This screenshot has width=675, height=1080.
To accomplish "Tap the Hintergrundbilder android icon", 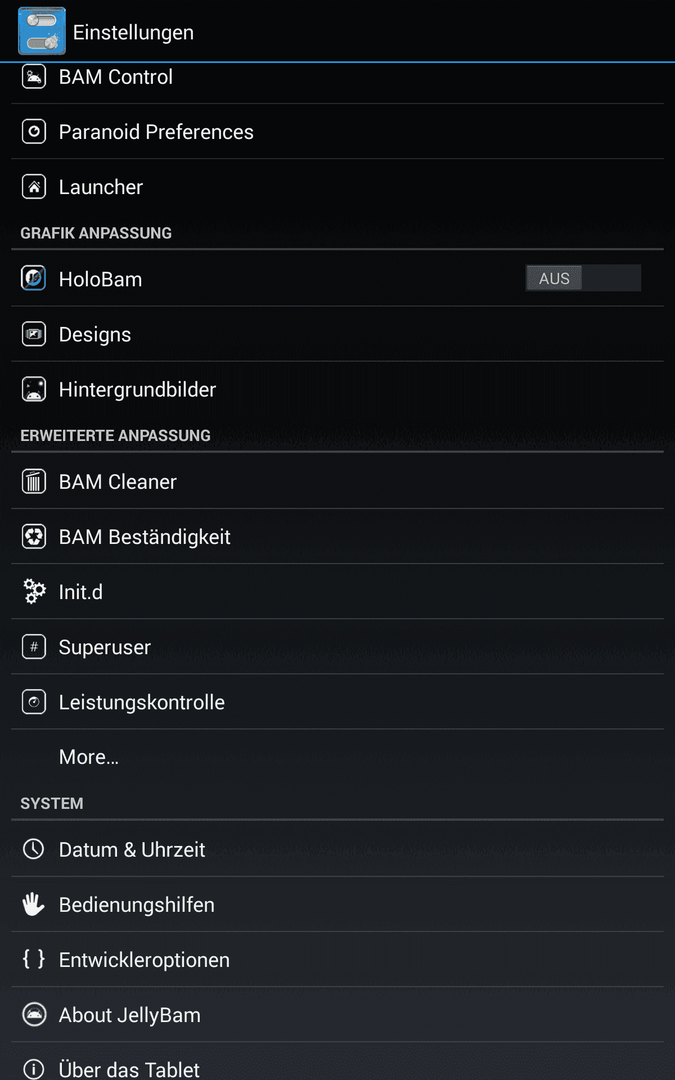I will 34,389.
